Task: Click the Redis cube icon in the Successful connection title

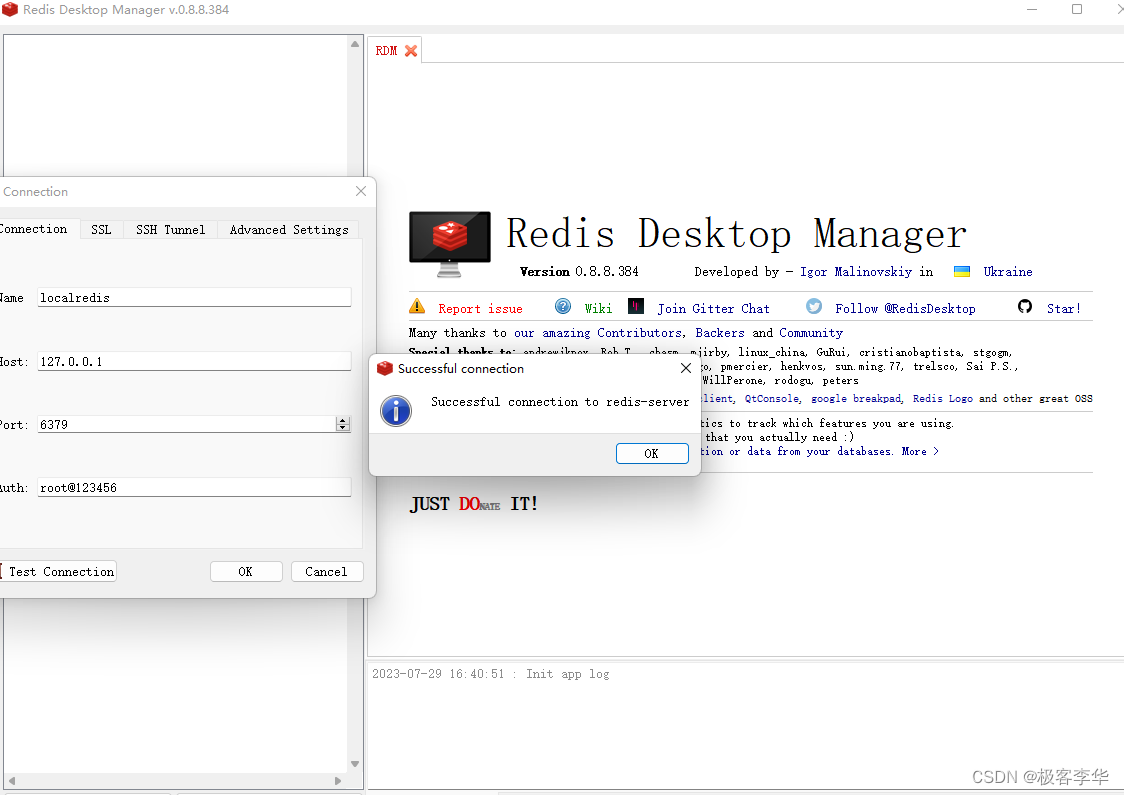Action: (385, 368)
